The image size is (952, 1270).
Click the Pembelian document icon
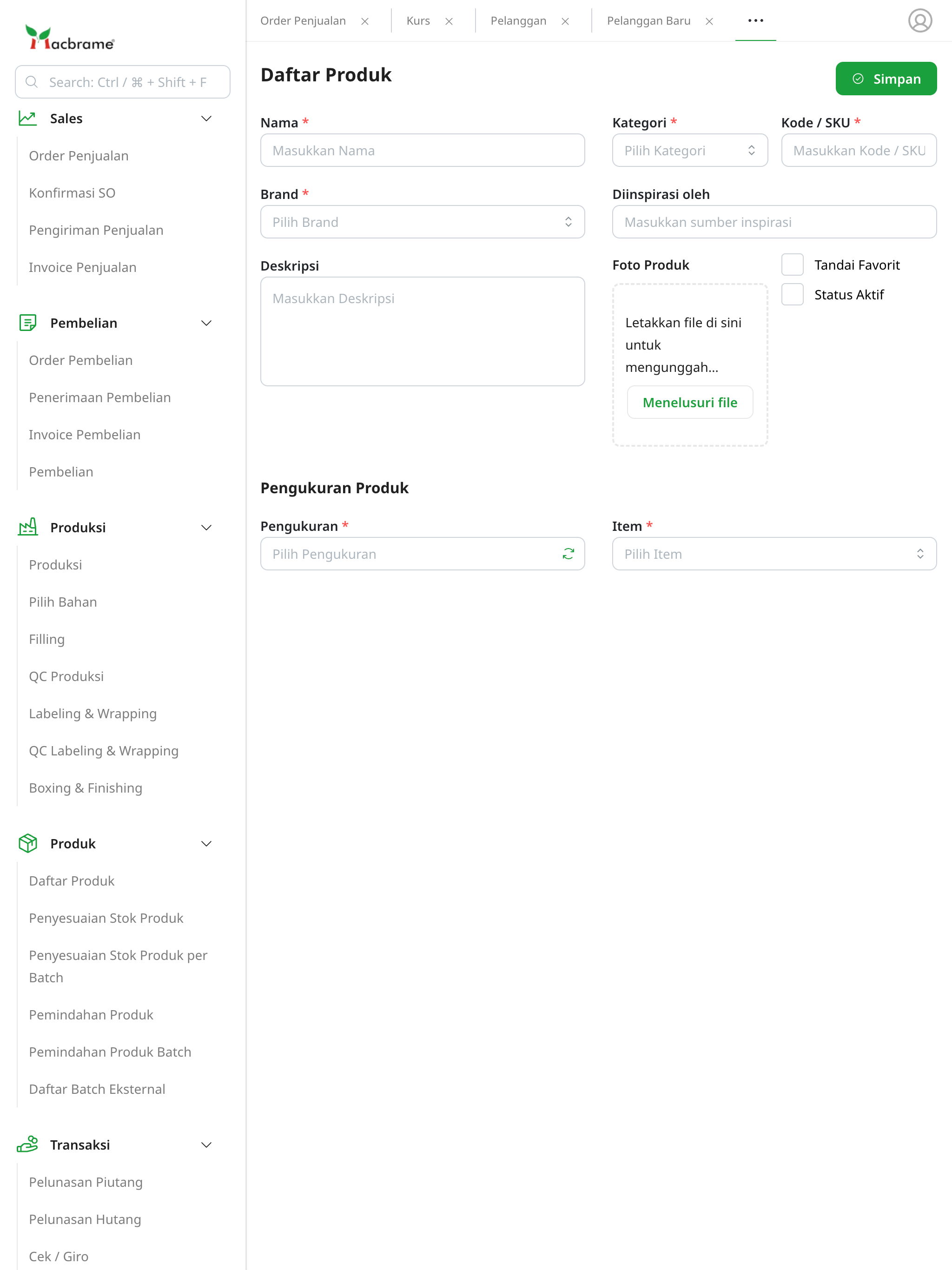27,323
